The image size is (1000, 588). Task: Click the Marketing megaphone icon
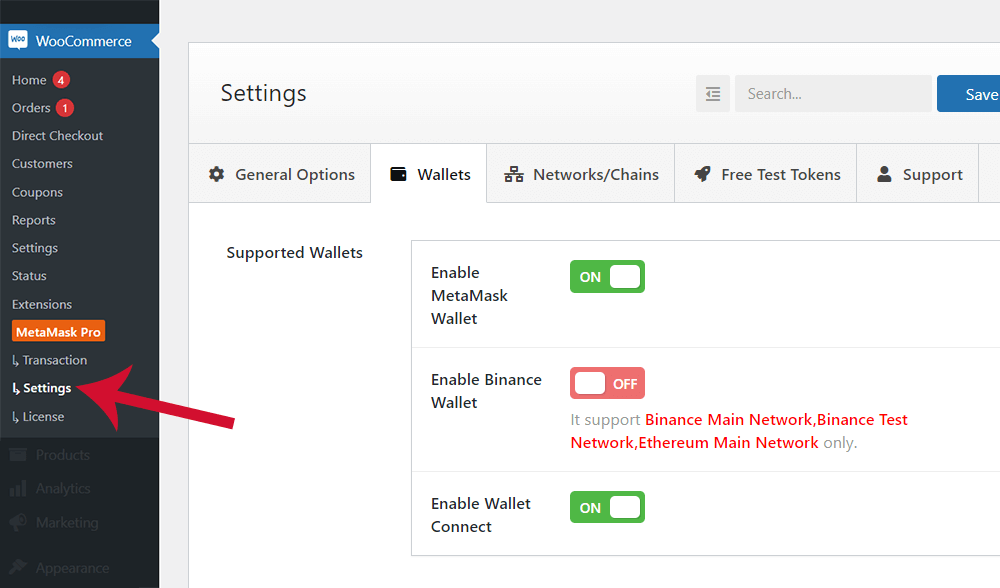click(x=18, y=522)
